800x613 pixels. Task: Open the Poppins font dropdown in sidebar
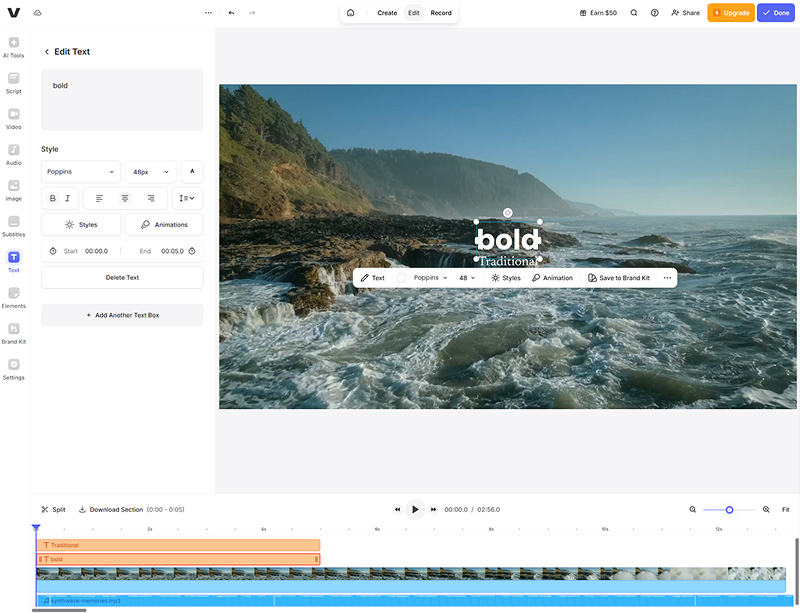(80, 172)
